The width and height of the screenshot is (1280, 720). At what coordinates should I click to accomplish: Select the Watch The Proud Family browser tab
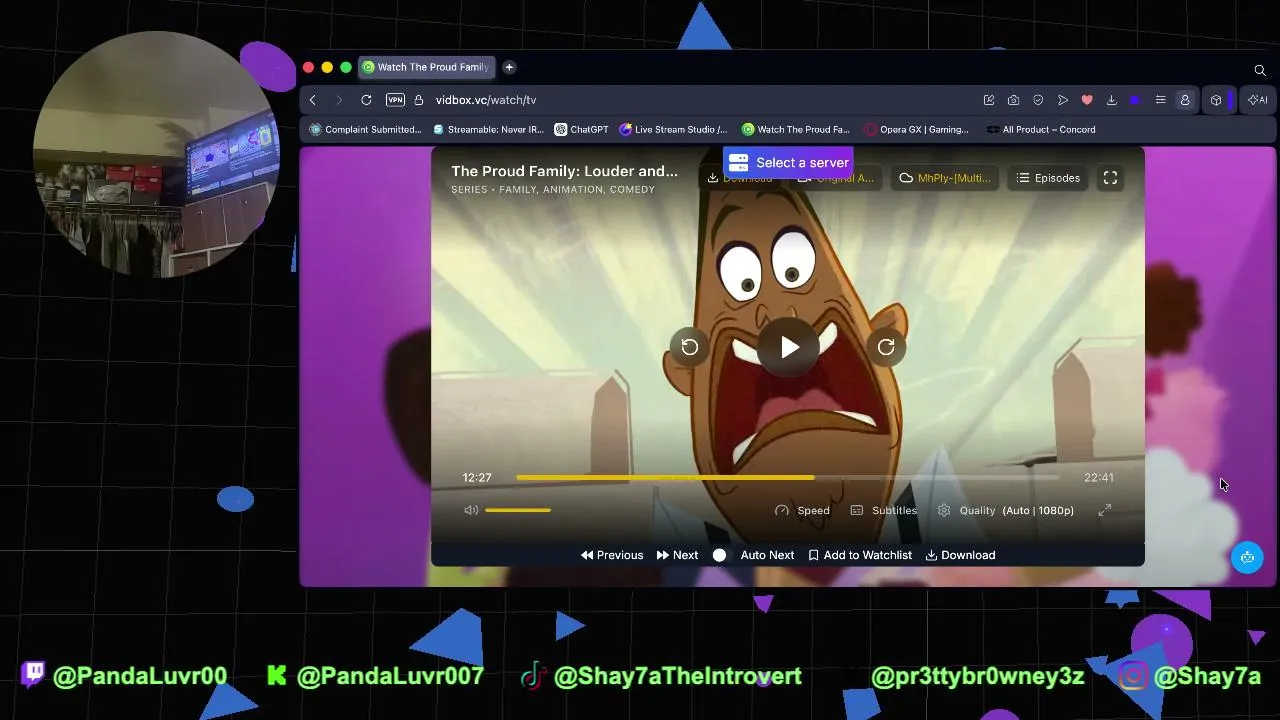[x=426, y=67]
